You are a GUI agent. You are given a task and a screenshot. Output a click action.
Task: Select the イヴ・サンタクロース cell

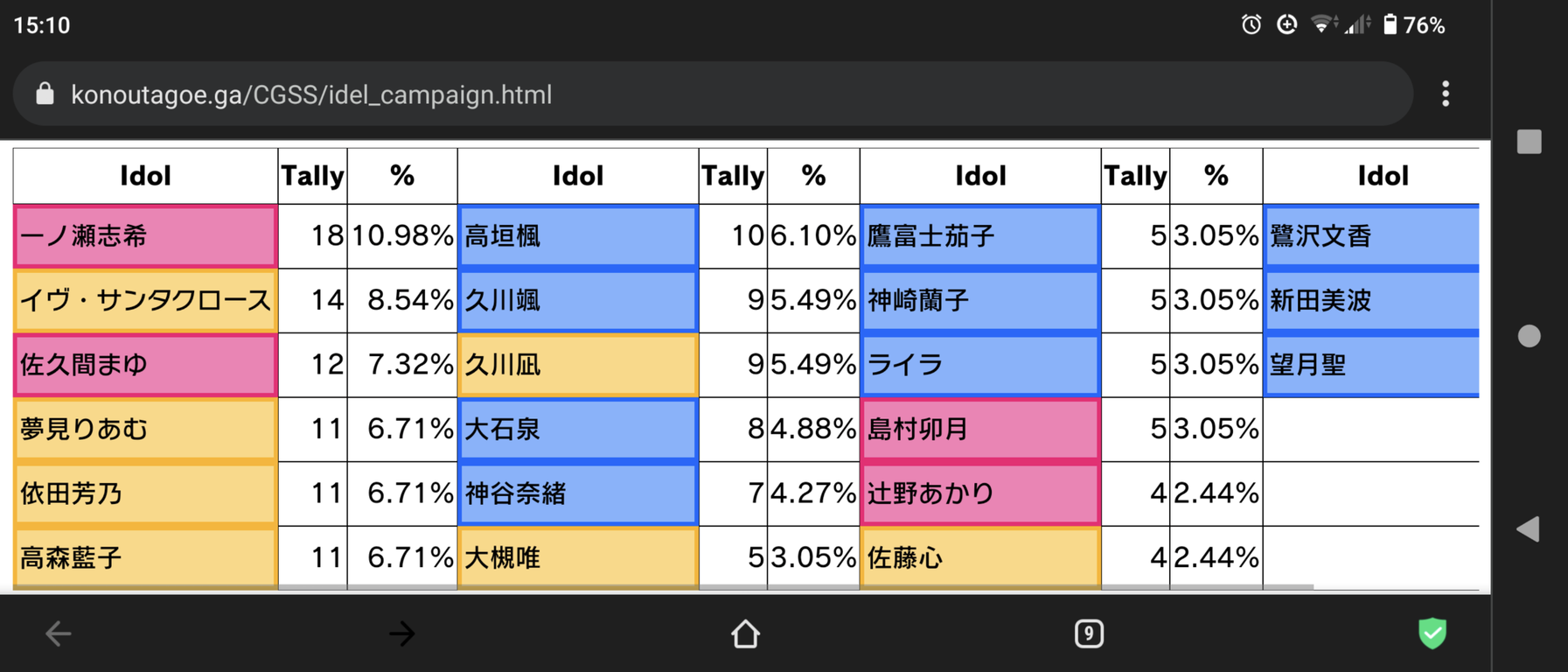click(x=145, y=300)
